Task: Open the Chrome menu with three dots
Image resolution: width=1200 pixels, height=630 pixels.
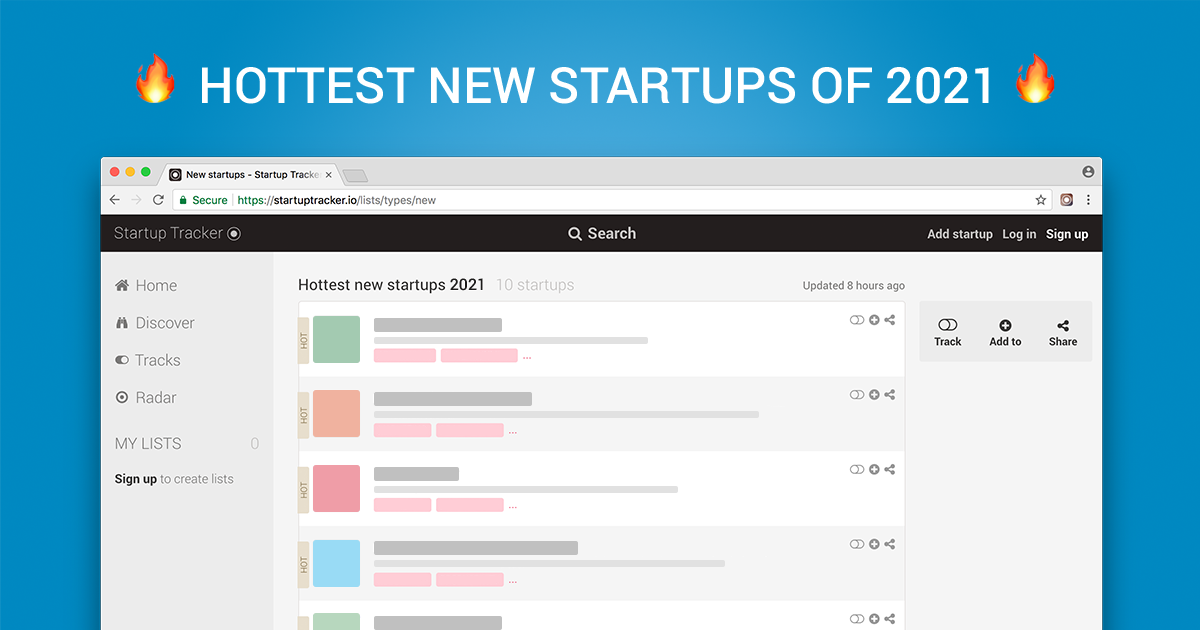Action: (x=1088, y=199)
